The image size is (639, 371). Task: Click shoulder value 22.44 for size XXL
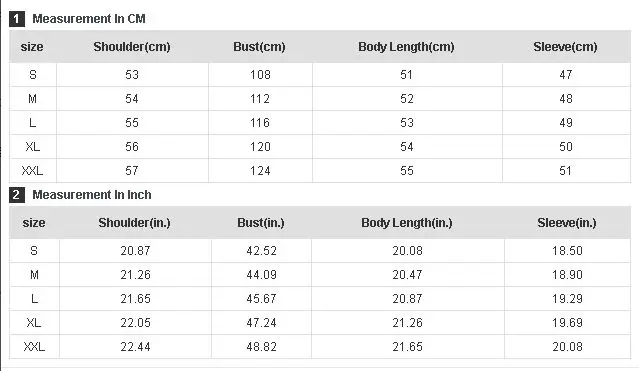[x=135, y=347]
